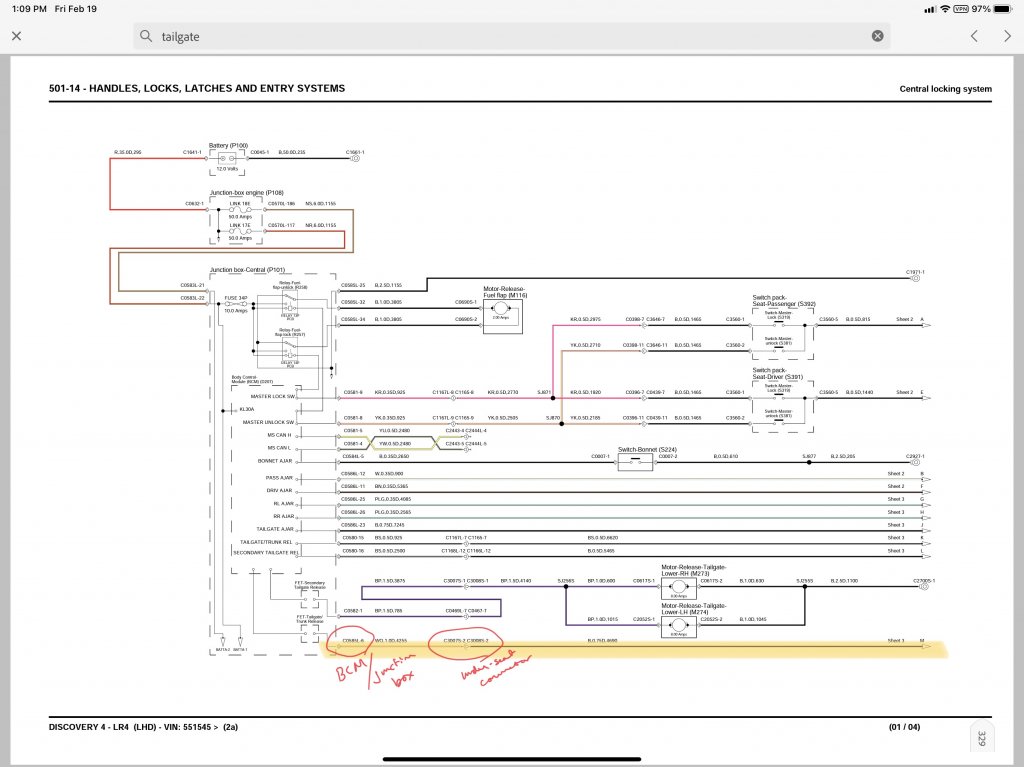
Task: Select the "Seat-Driver (S391)" switch pack label
Action: pyautogui.click(x=777, y=377)
